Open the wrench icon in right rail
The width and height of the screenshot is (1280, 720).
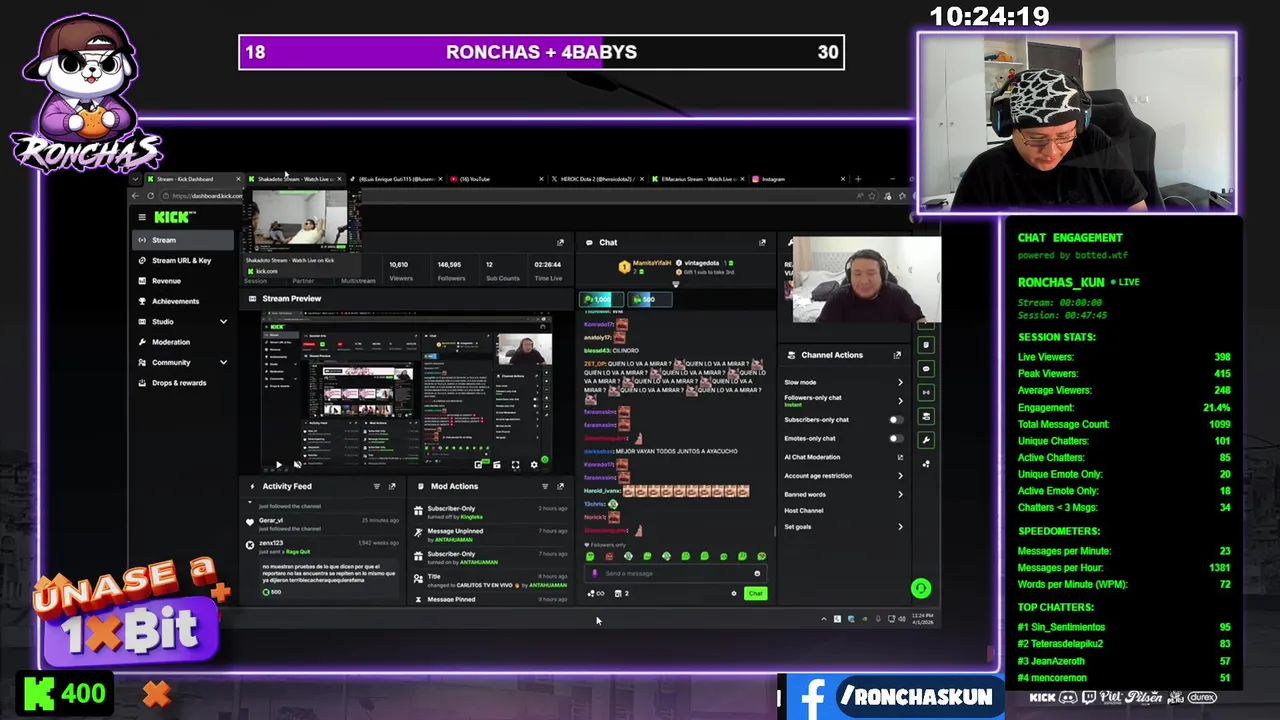click(926, 440)
